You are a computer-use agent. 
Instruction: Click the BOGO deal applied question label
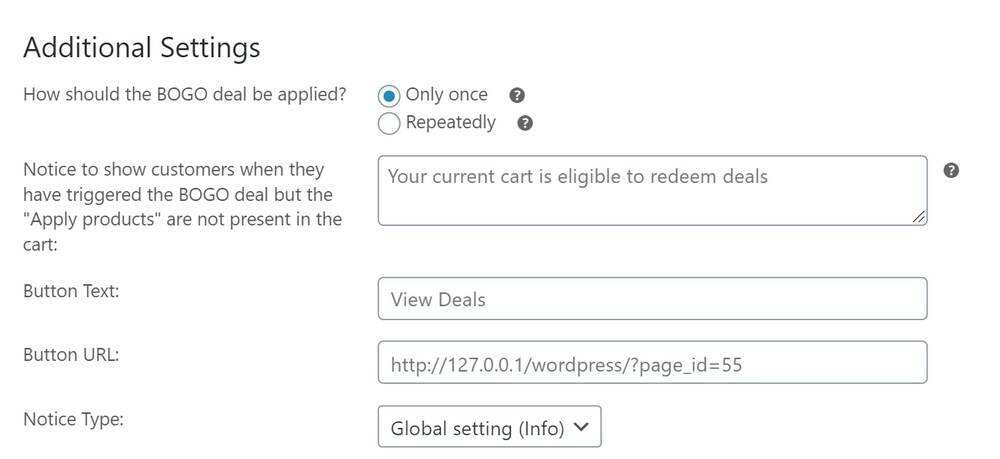(185, 95)
